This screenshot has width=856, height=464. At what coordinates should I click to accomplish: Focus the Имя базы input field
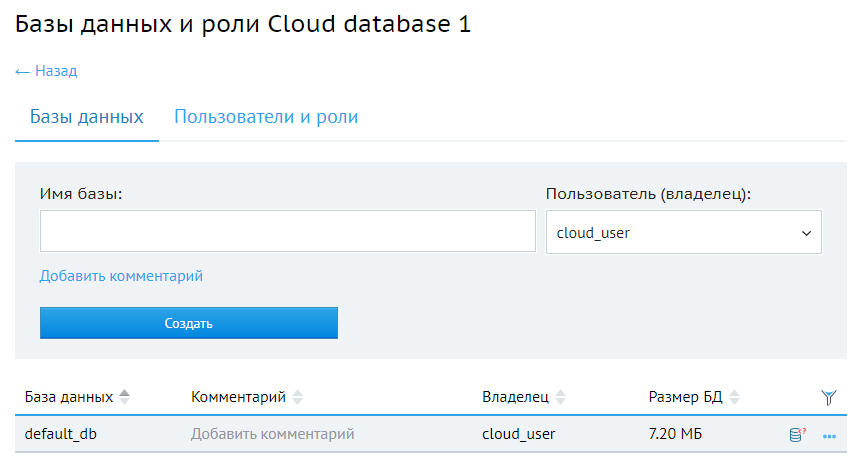(288, 231)
